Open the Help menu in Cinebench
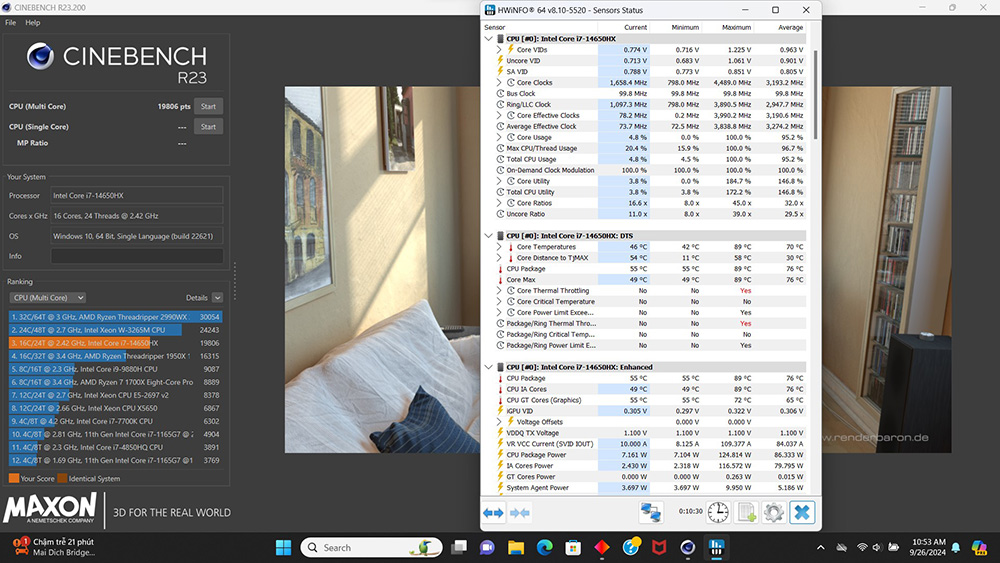Screen dimensions: 1000x563 click(33, 22)
